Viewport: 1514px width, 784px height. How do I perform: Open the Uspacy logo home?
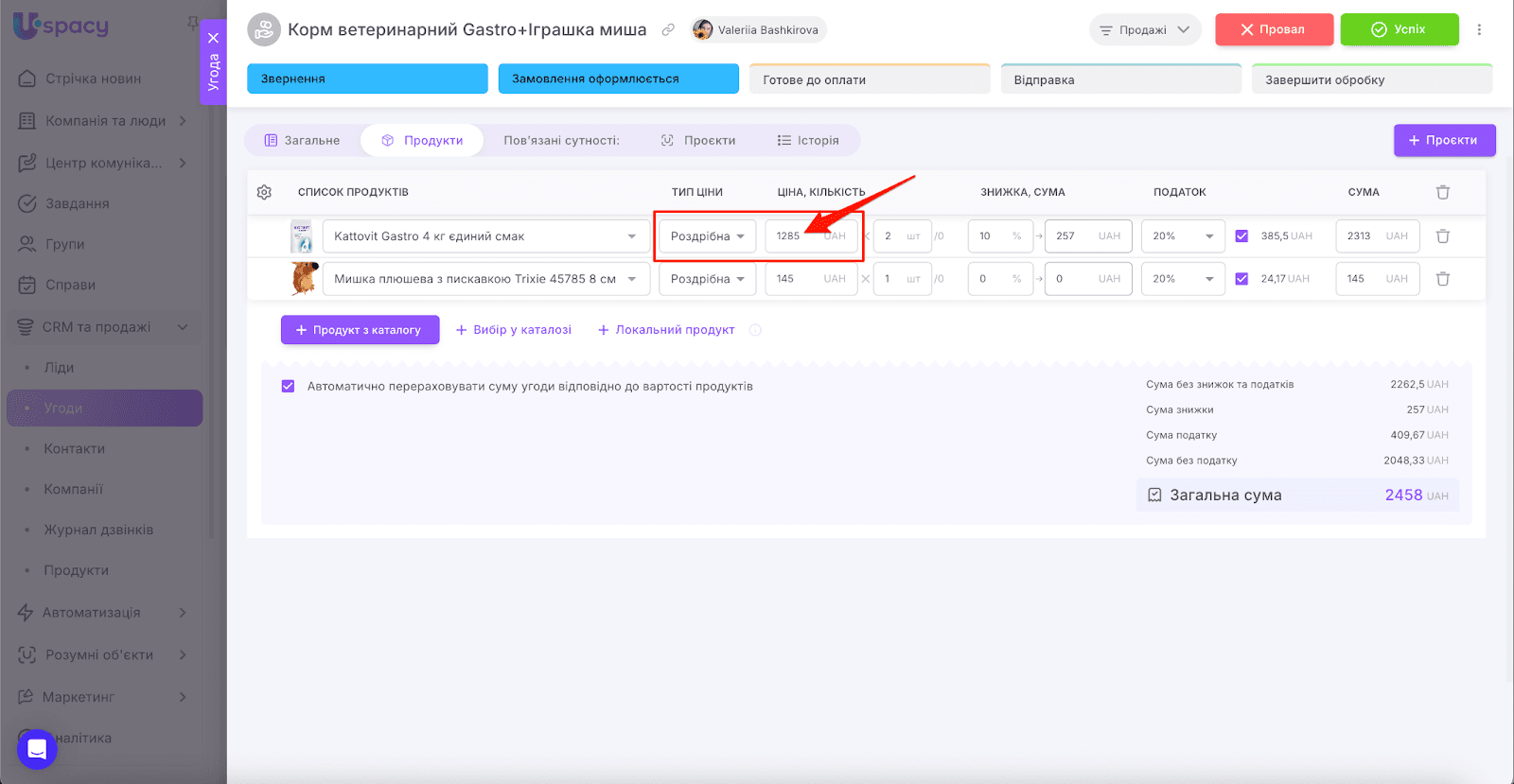coord(62,26)
